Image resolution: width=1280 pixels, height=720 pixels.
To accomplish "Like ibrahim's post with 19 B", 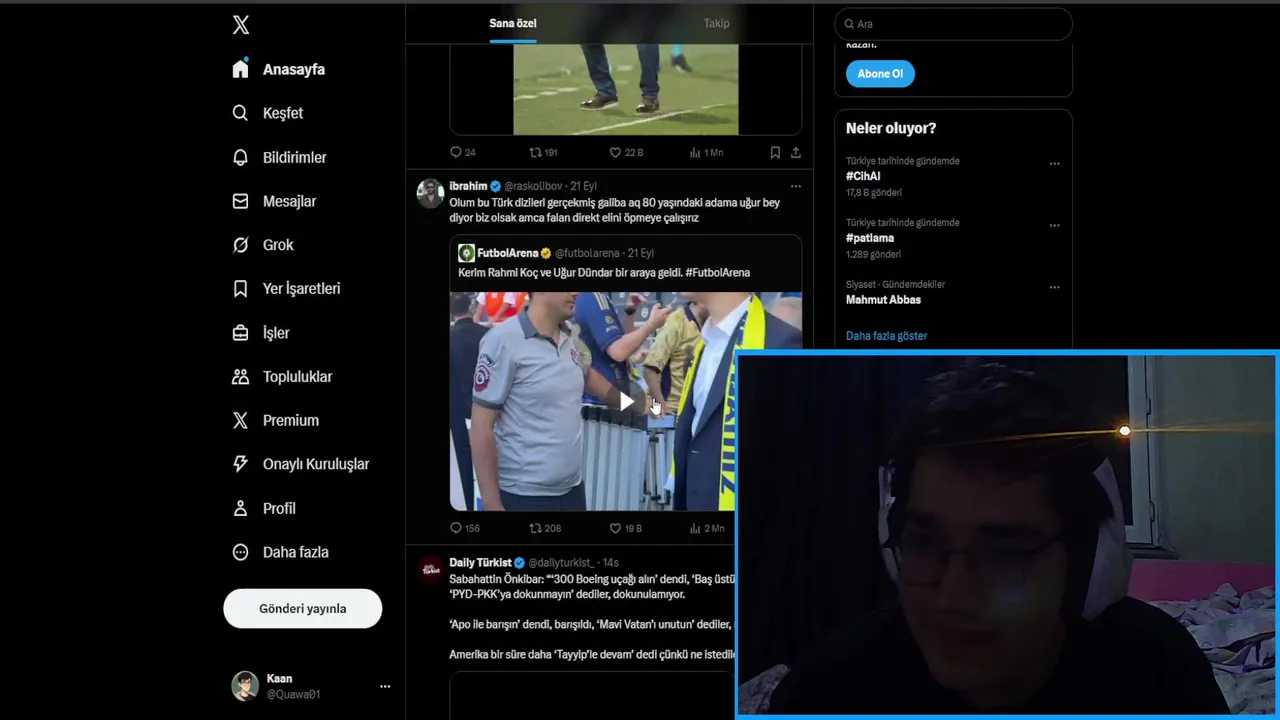I will tap(615, 528).
